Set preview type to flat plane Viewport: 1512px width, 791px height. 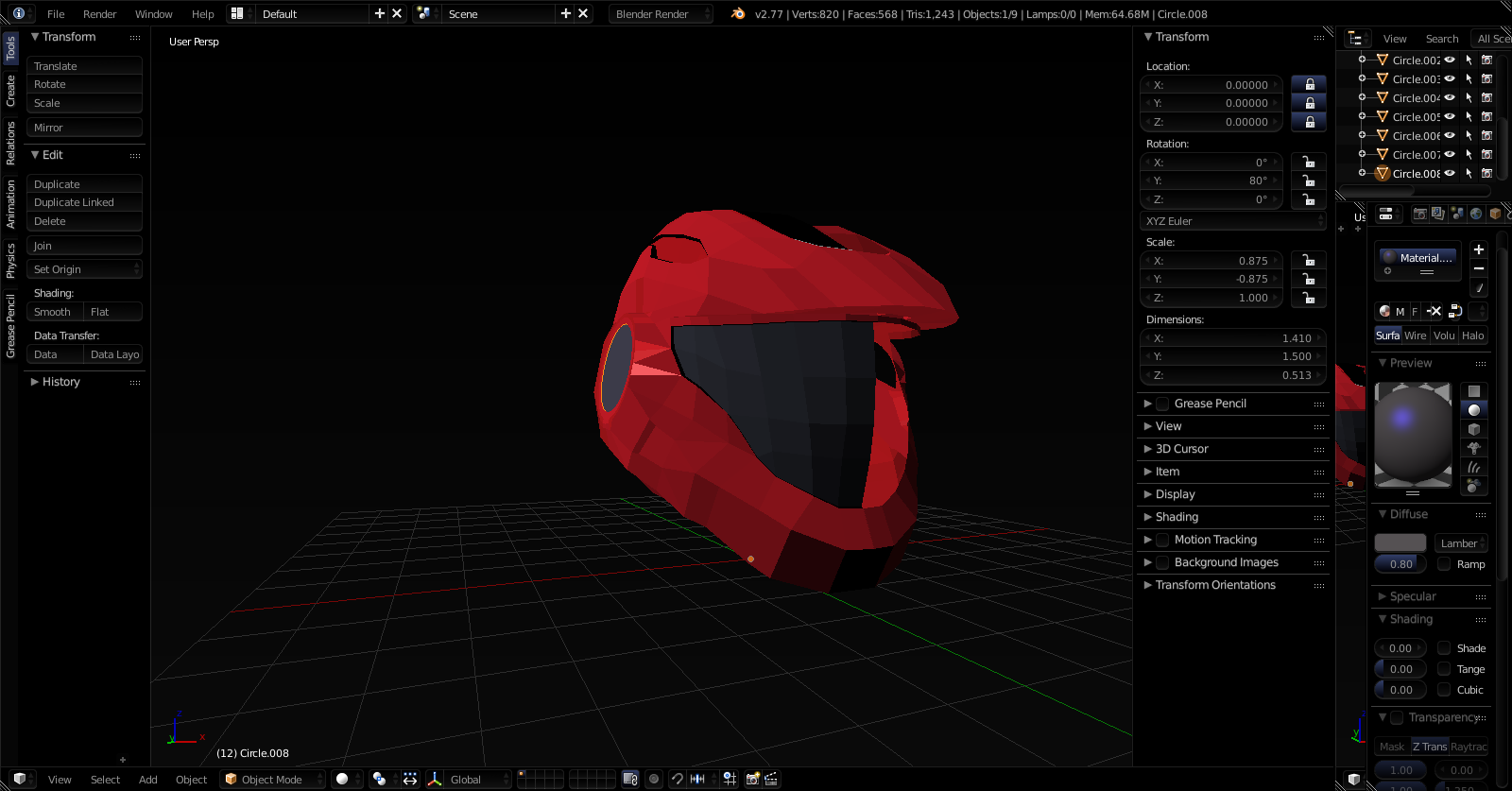pyautogui.click(x=1474, y=391)
